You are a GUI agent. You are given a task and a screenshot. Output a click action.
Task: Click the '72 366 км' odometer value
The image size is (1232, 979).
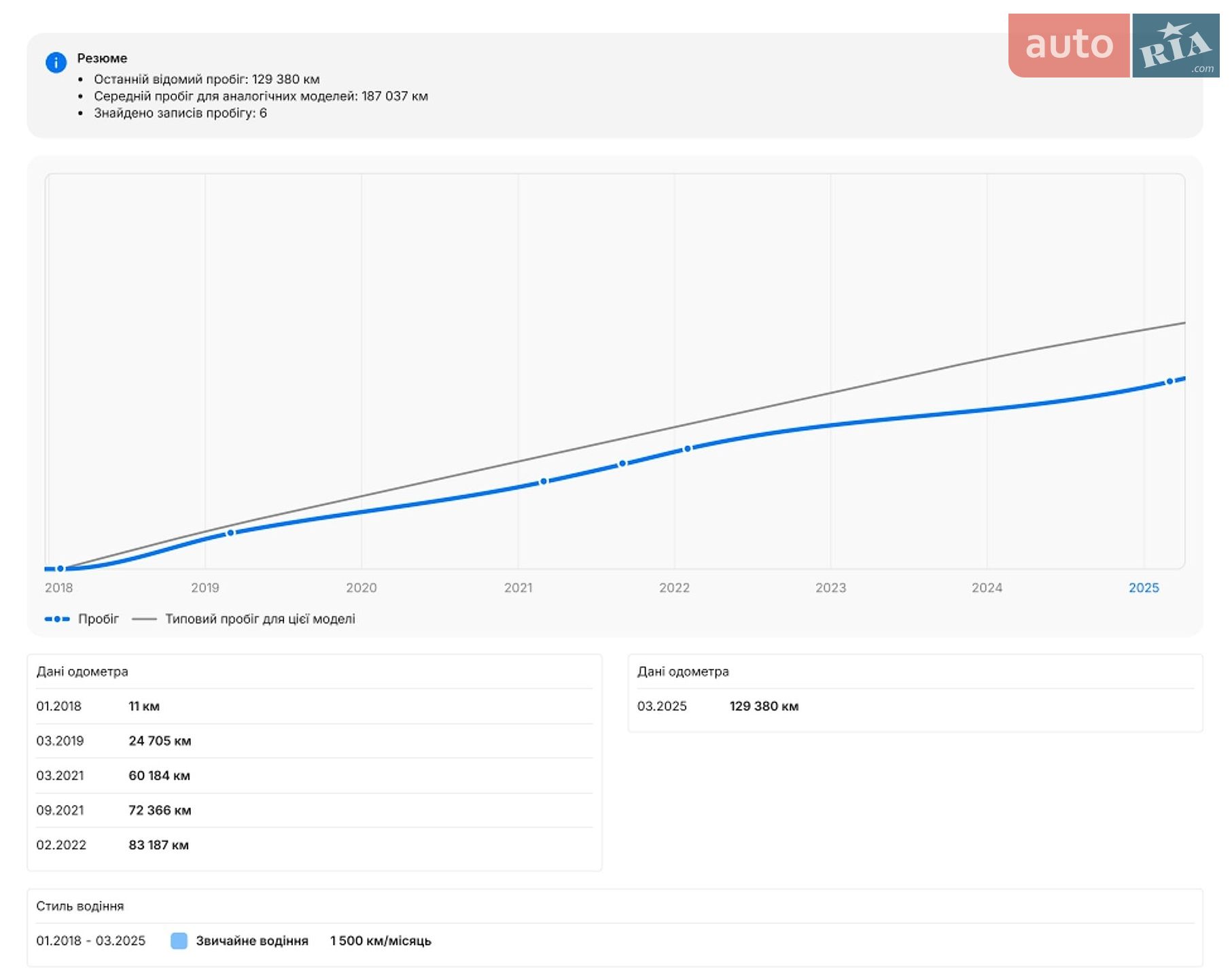160,810
